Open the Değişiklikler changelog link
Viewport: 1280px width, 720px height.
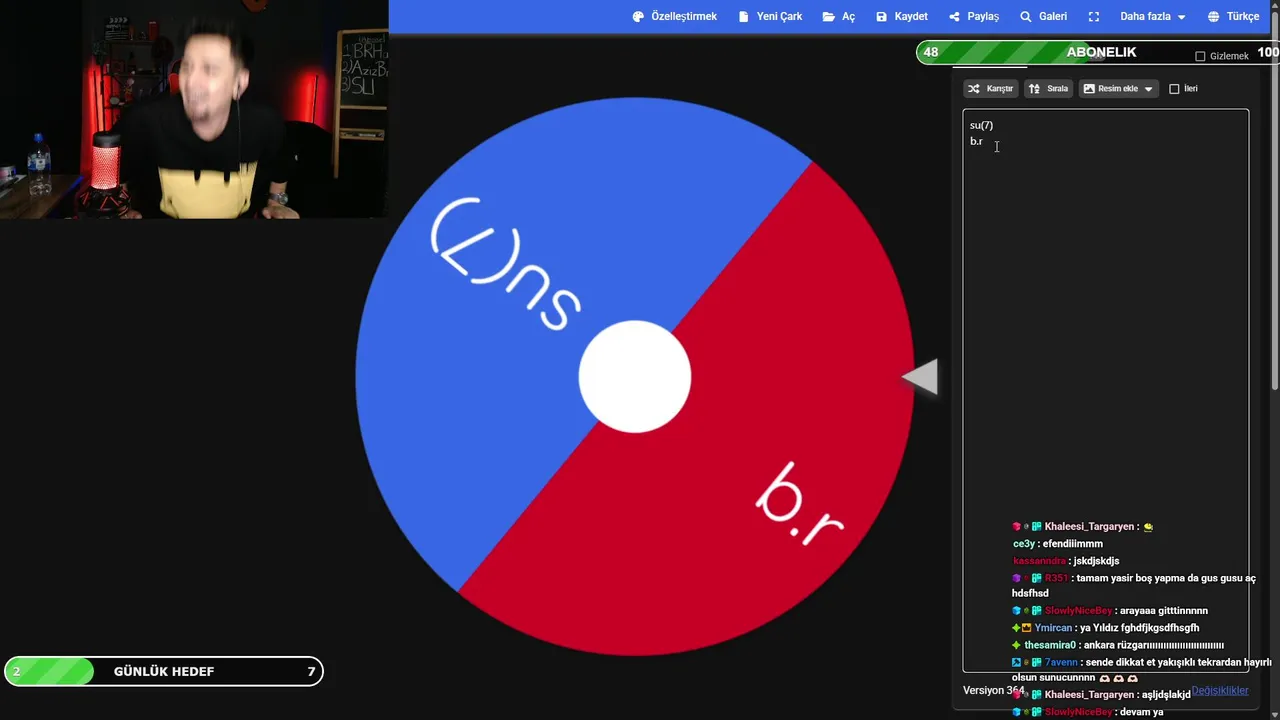click(x=1219, y=690)
